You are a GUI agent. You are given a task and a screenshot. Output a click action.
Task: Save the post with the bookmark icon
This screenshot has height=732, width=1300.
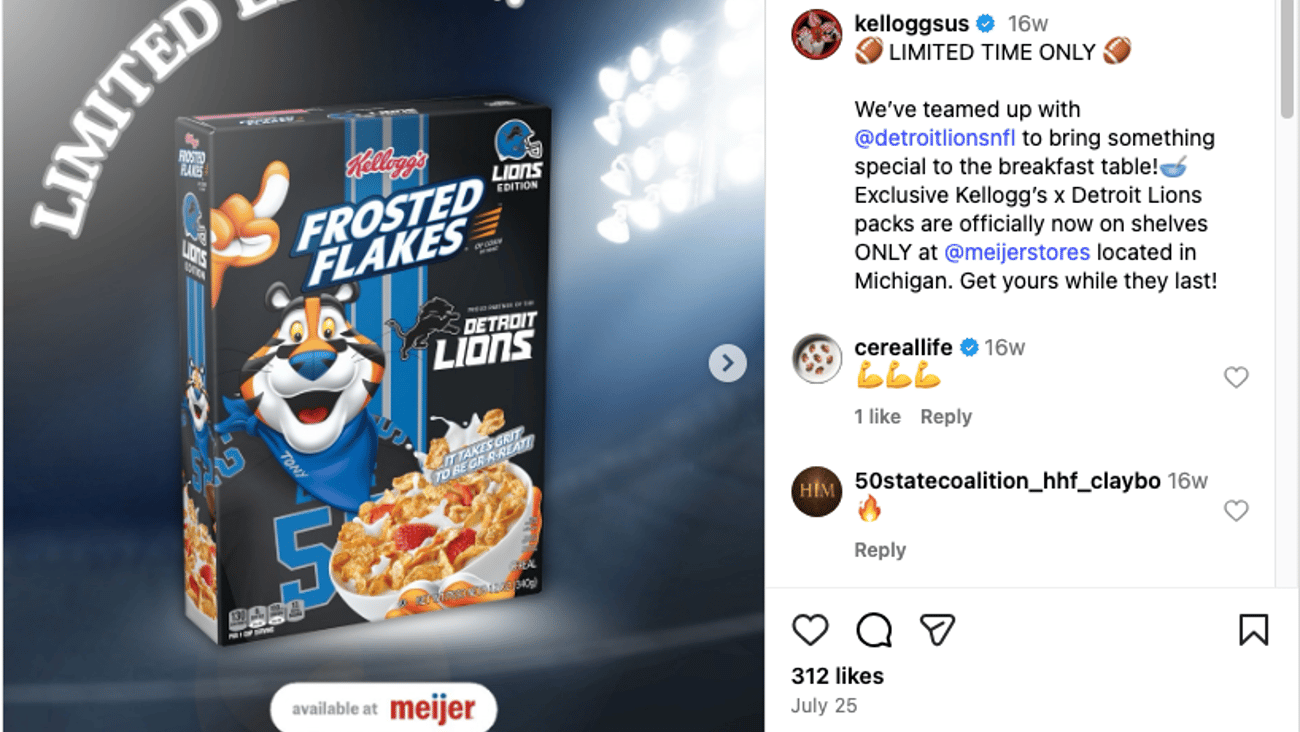click(x=1253, y=630)
